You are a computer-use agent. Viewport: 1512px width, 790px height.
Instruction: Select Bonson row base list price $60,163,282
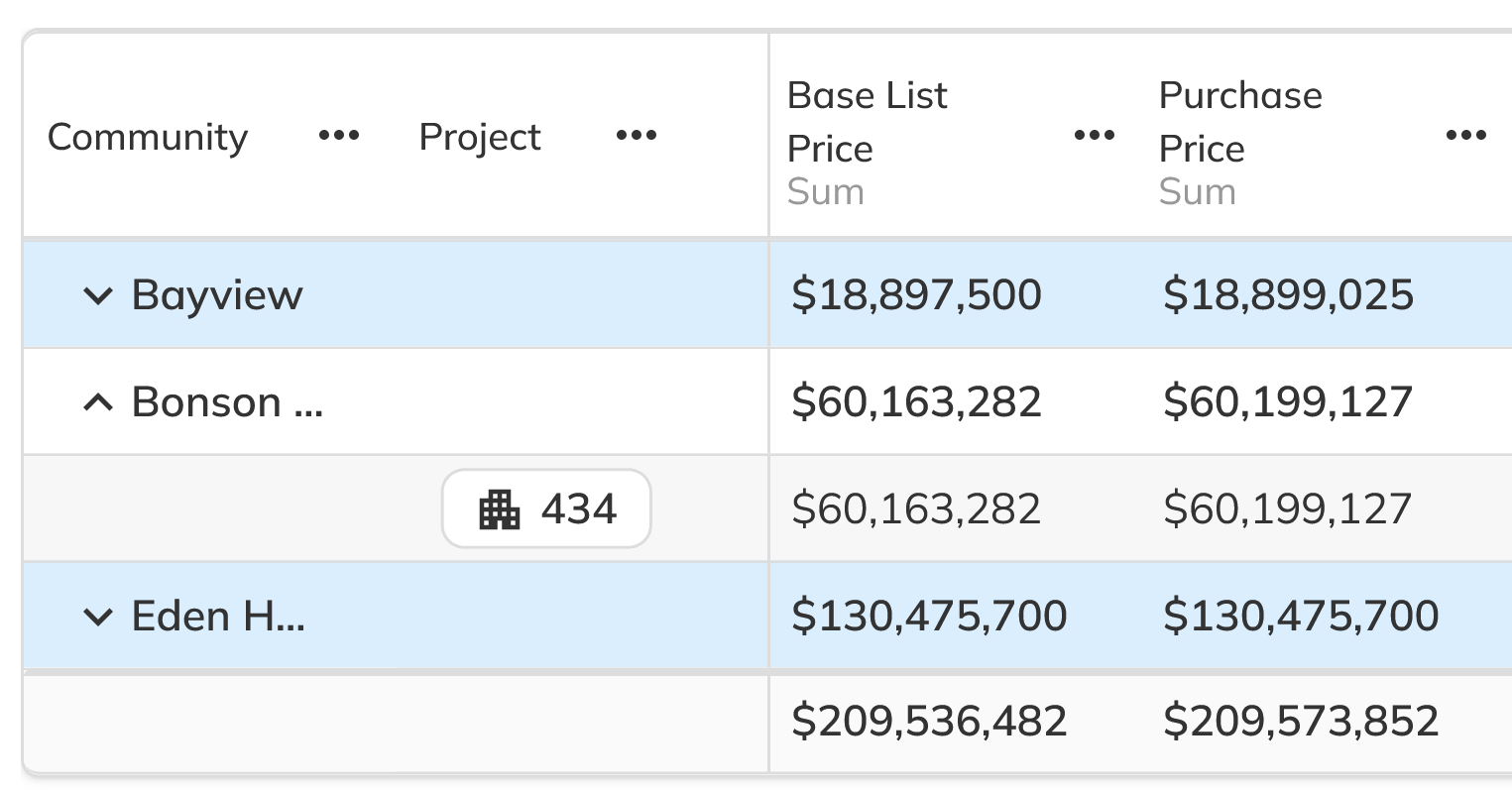click(x=917, y=402)
